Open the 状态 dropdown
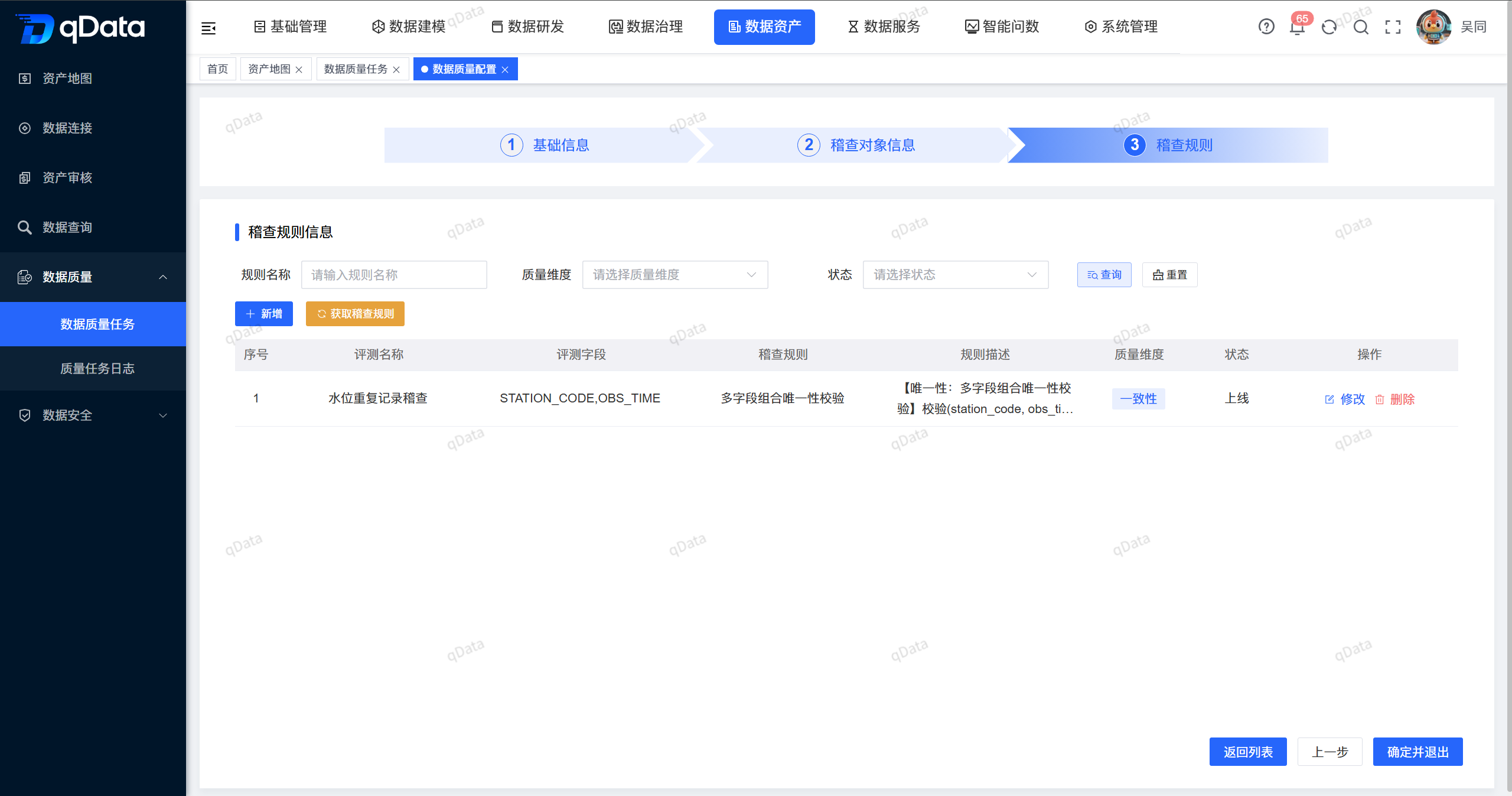The height and width of the screenshot is (796, 1512). (x=956, y=275)
